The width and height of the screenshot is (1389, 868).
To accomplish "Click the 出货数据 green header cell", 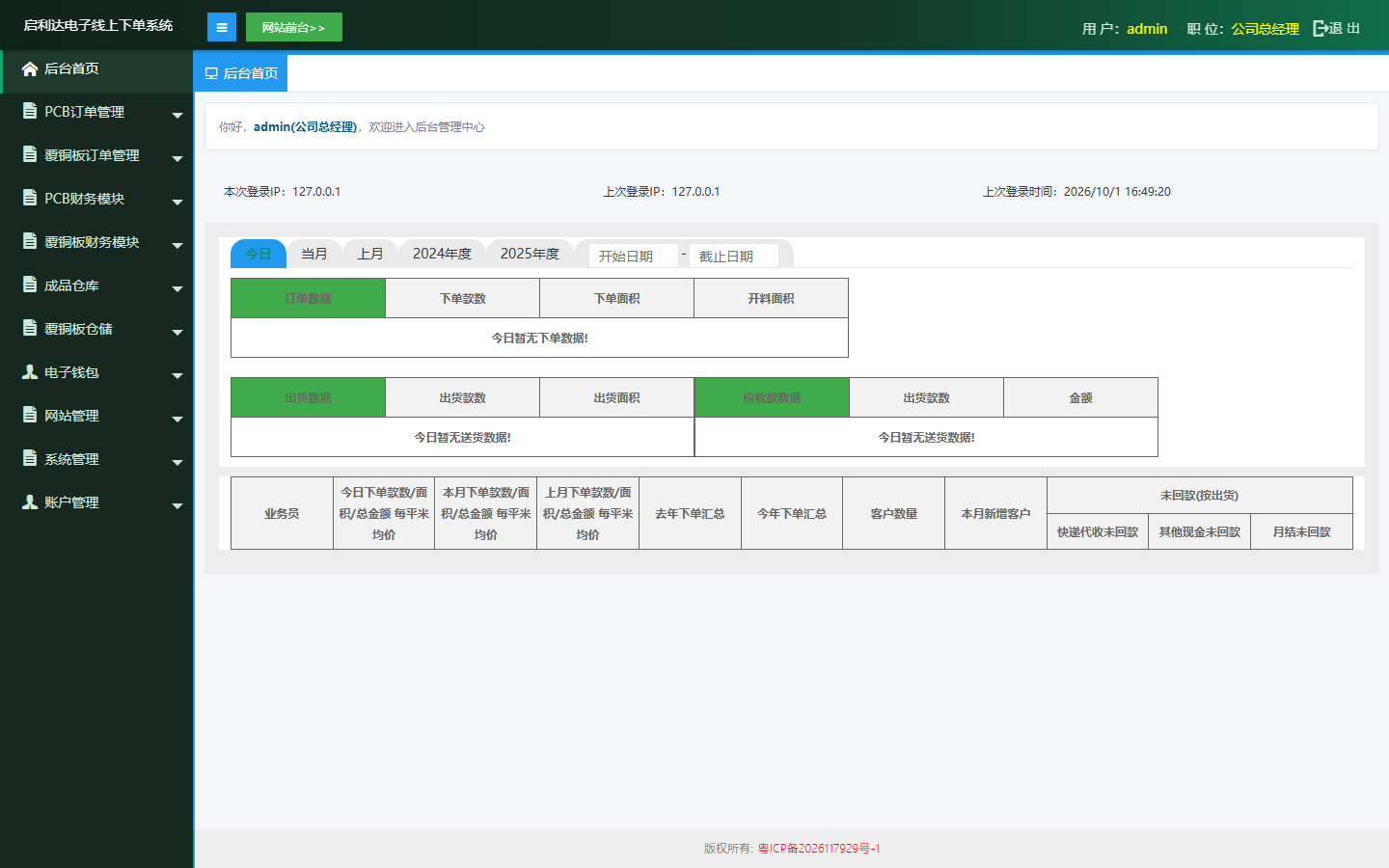I will point(309,398).
